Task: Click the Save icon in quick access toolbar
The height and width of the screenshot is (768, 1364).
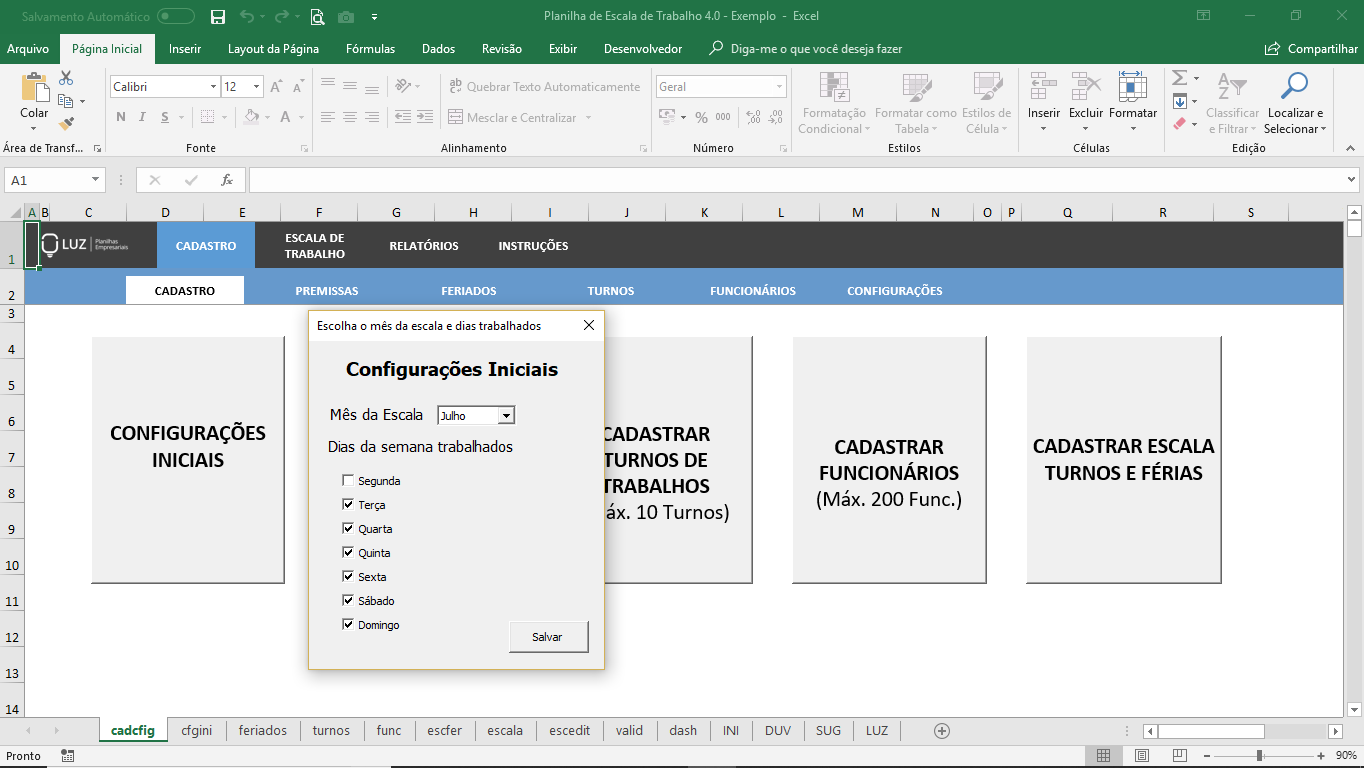Action: coord(218,16)
